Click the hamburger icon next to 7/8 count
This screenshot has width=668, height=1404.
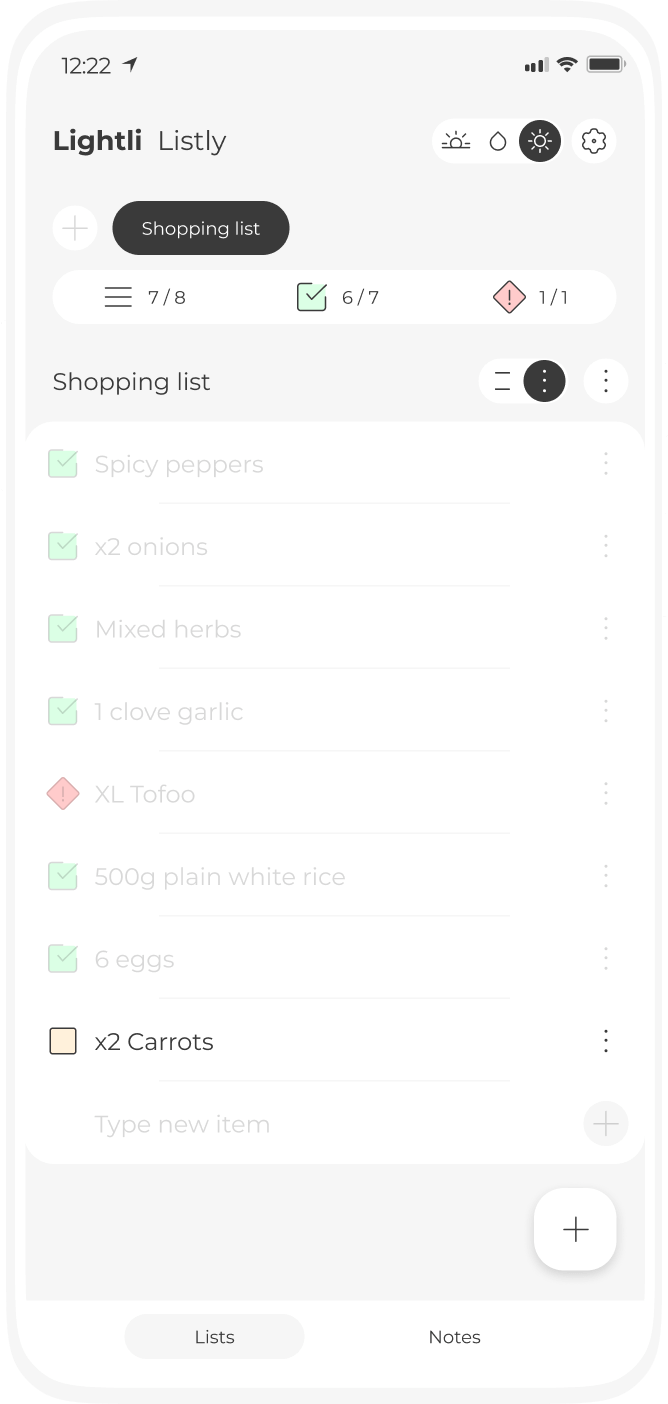tap(118, 297)
